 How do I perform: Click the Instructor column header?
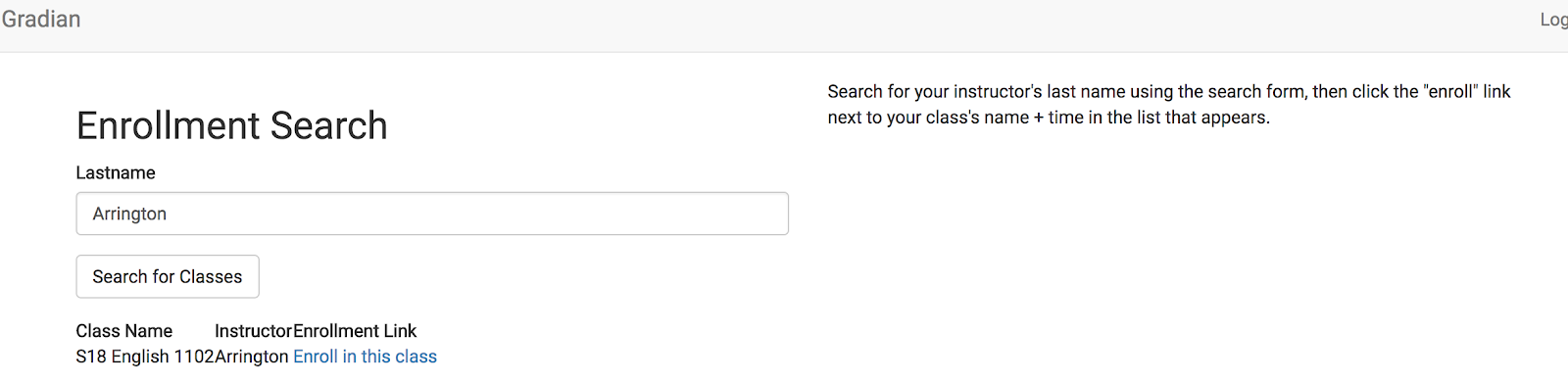click(254, 331)
